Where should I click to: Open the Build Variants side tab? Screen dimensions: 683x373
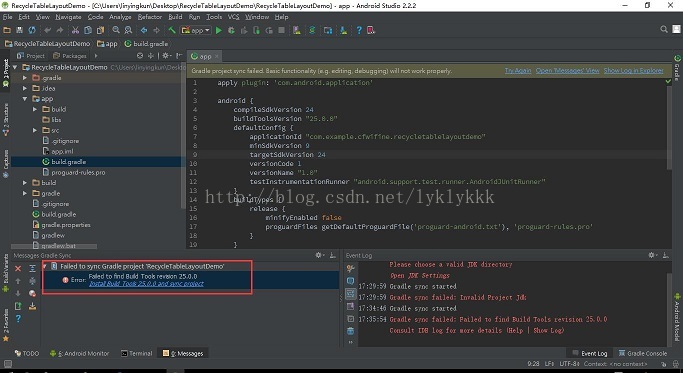6,272
